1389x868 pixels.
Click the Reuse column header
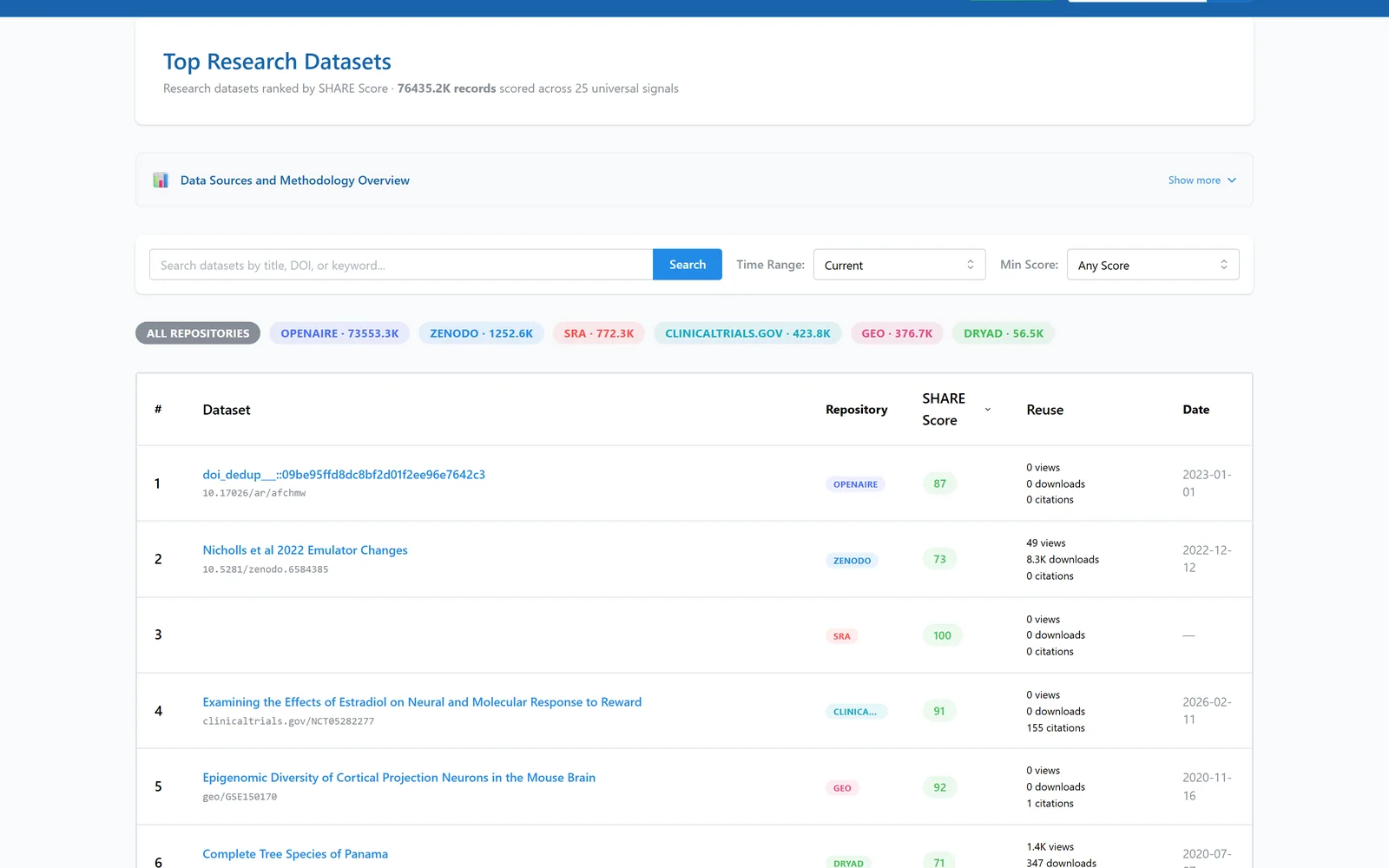(1045, 410)
